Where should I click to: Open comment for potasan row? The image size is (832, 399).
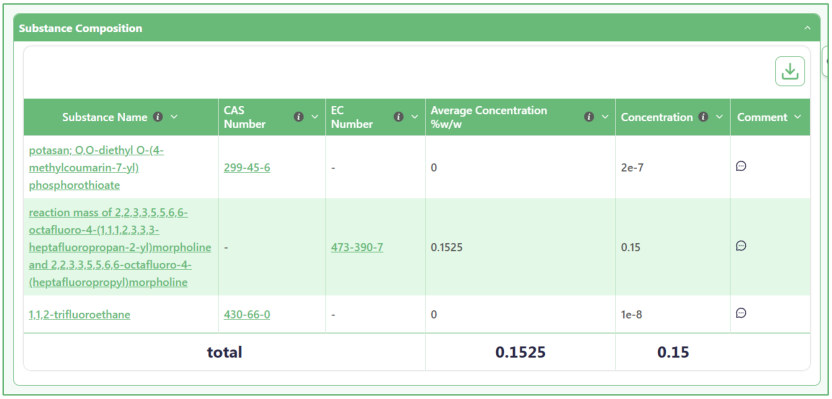741,166
